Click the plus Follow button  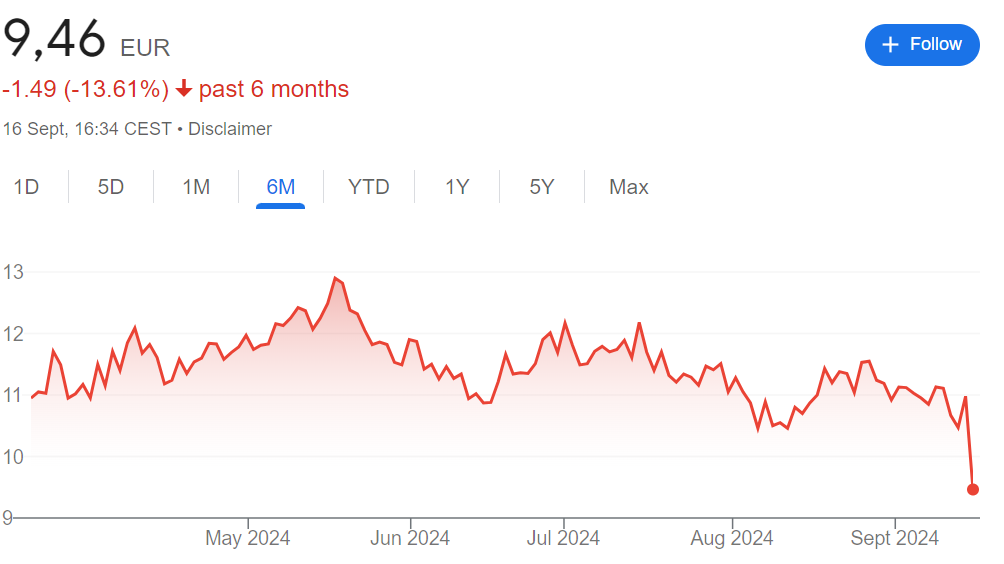(921, 45)
